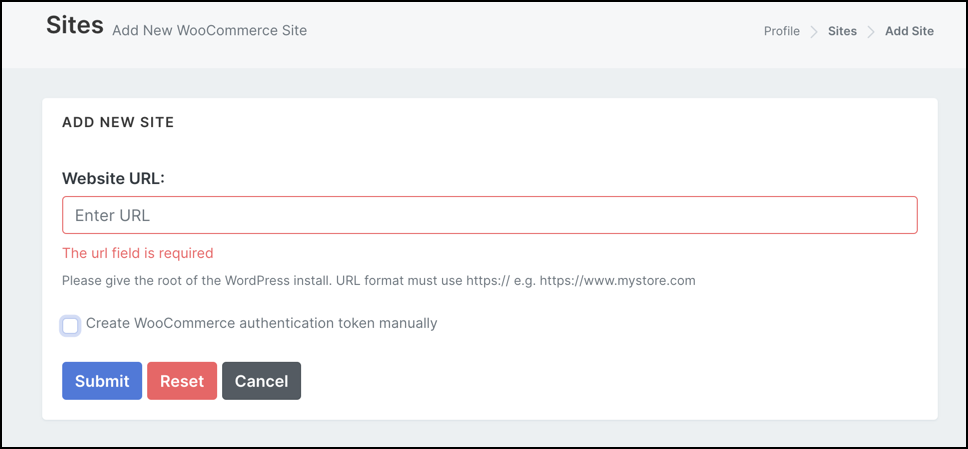The image size is (968, 449).
Task: Click the chevron before Add Site
Action: tap(871, 31)
